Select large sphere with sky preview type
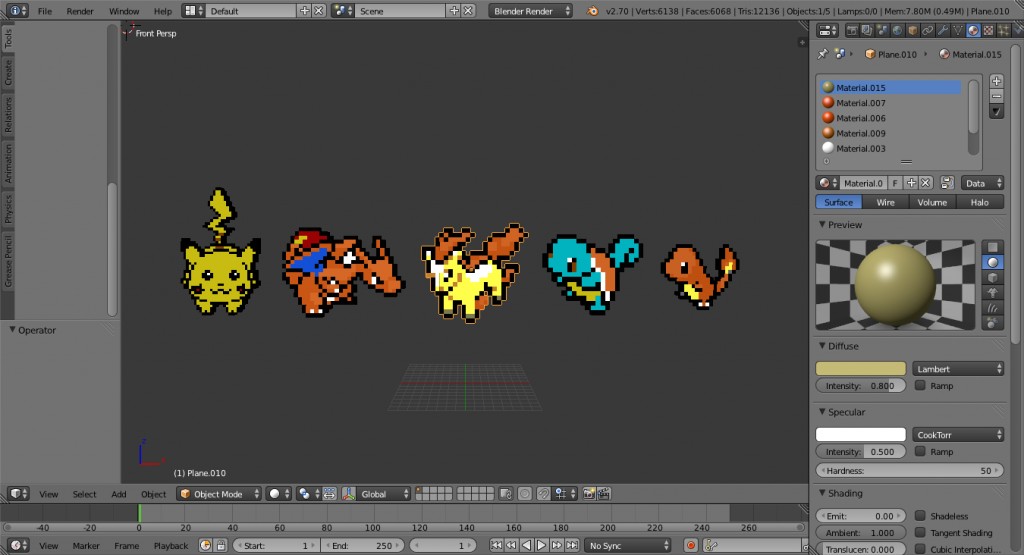The image size is (1024, 555). (x=993, y=323)
